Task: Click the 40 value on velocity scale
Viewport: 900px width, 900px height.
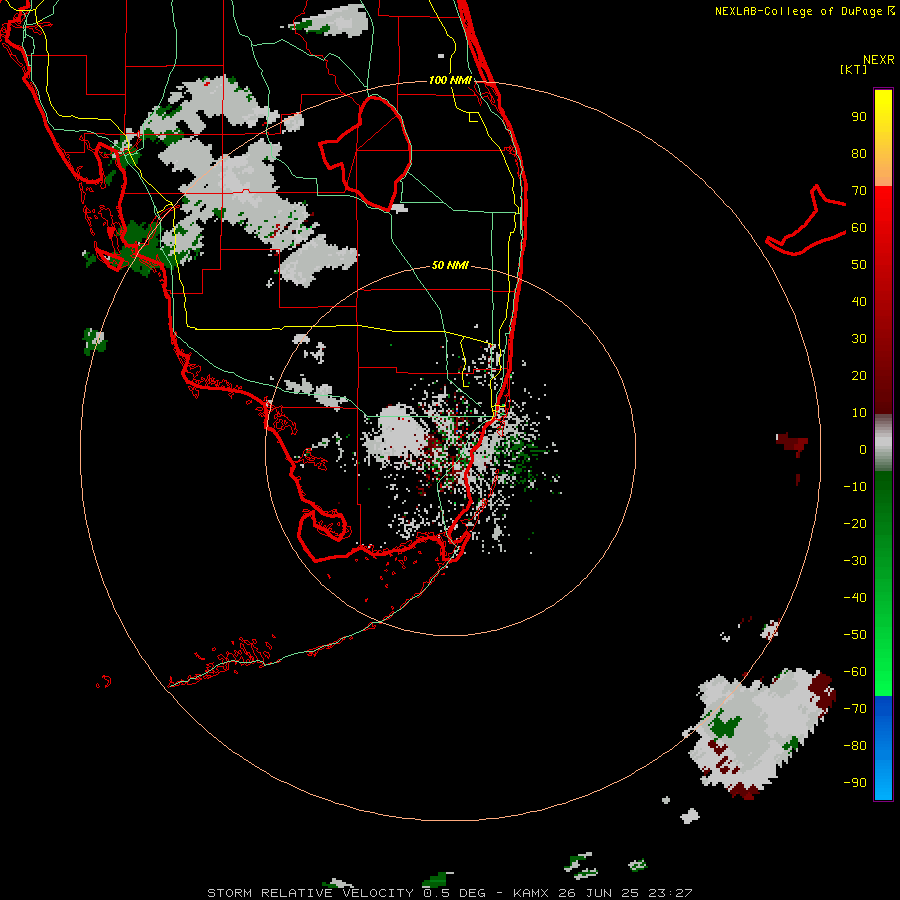Action: pos(859,302)
